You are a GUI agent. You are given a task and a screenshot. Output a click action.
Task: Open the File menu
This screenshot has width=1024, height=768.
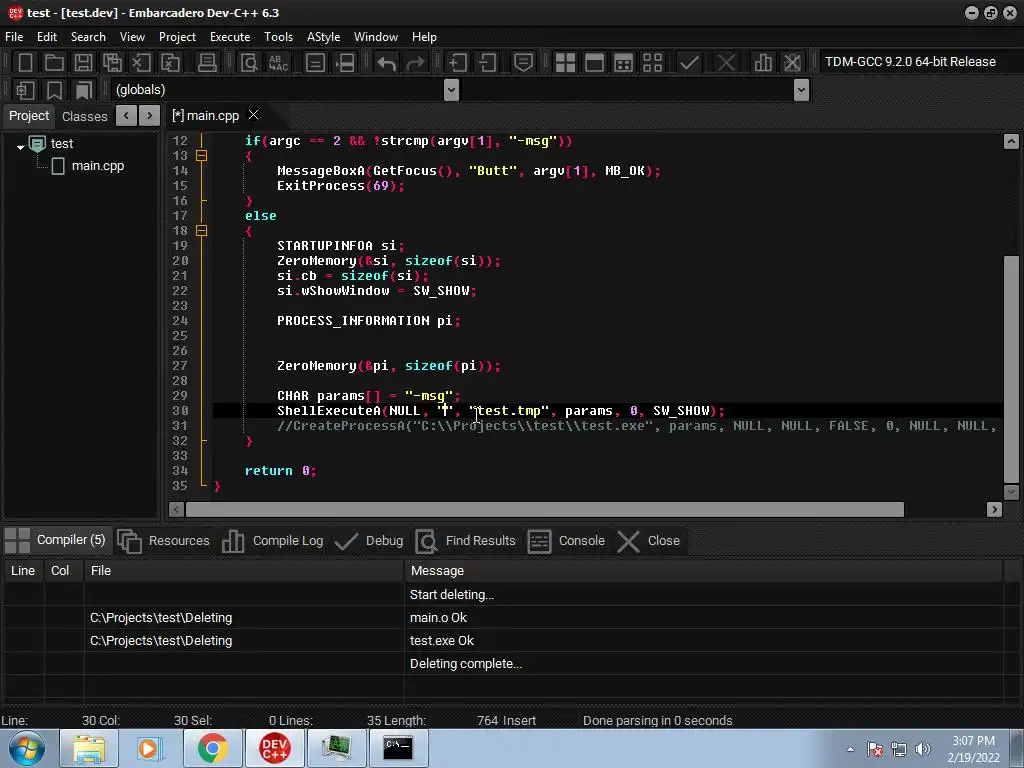pyautogui.click(x=14, y=37)
